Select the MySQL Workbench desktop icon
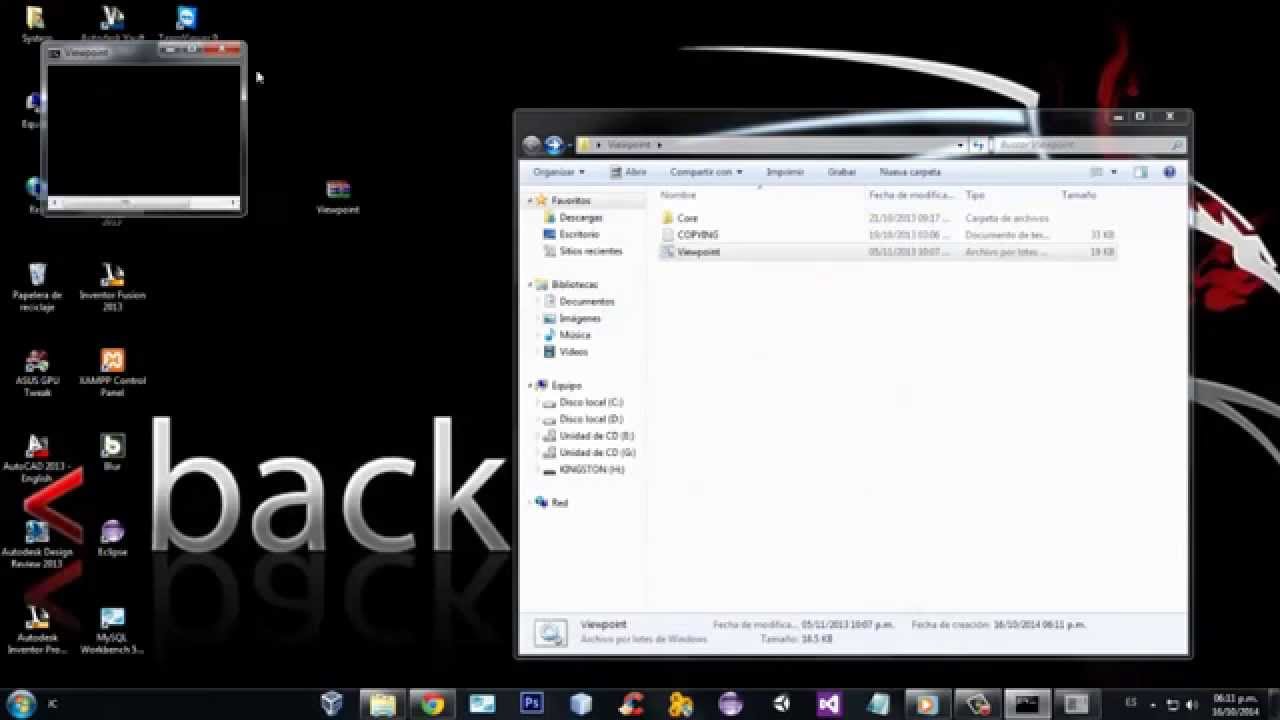Viewport: 1280px width, 720px height. [x=112, y=630]
